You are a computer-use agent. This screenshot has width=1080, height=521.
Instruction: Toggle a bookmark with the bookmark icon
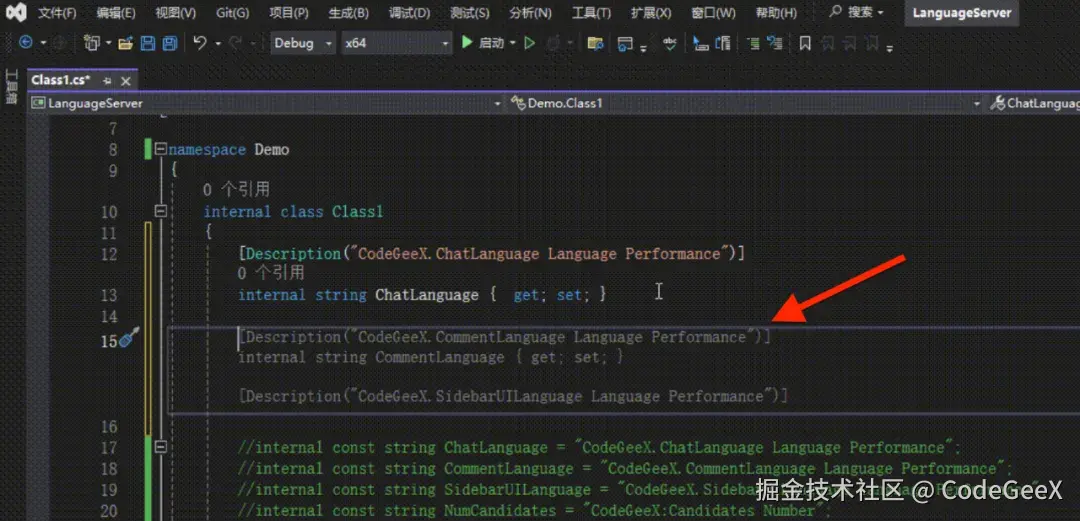coord(805,43)
